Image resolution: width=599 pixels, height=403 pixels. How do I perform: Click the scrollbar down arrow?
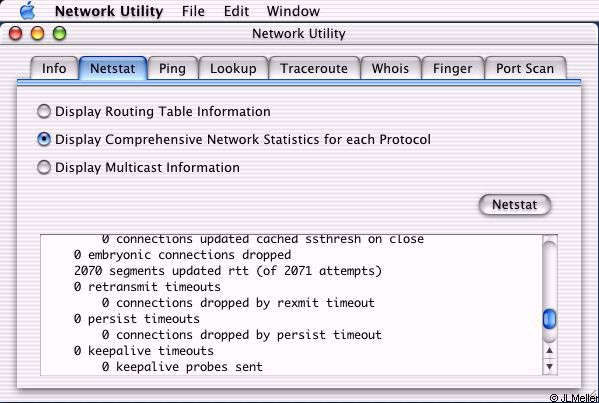coord(550,367)
